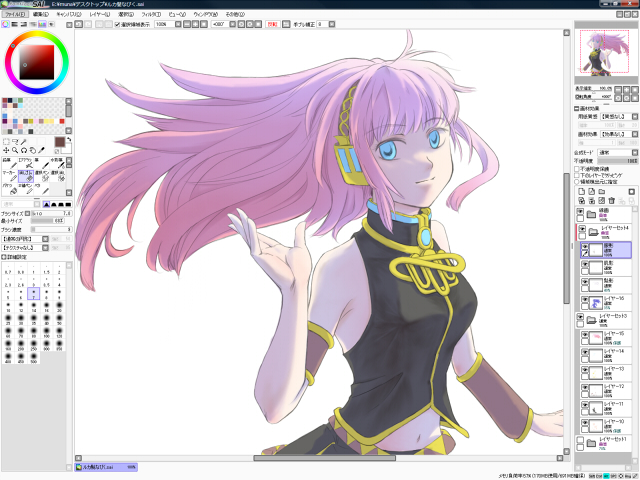The height and width of the screenshot is (480, 640).
Task: Toggle visibility of the top folder layer
Action: (x=580, y=211)
